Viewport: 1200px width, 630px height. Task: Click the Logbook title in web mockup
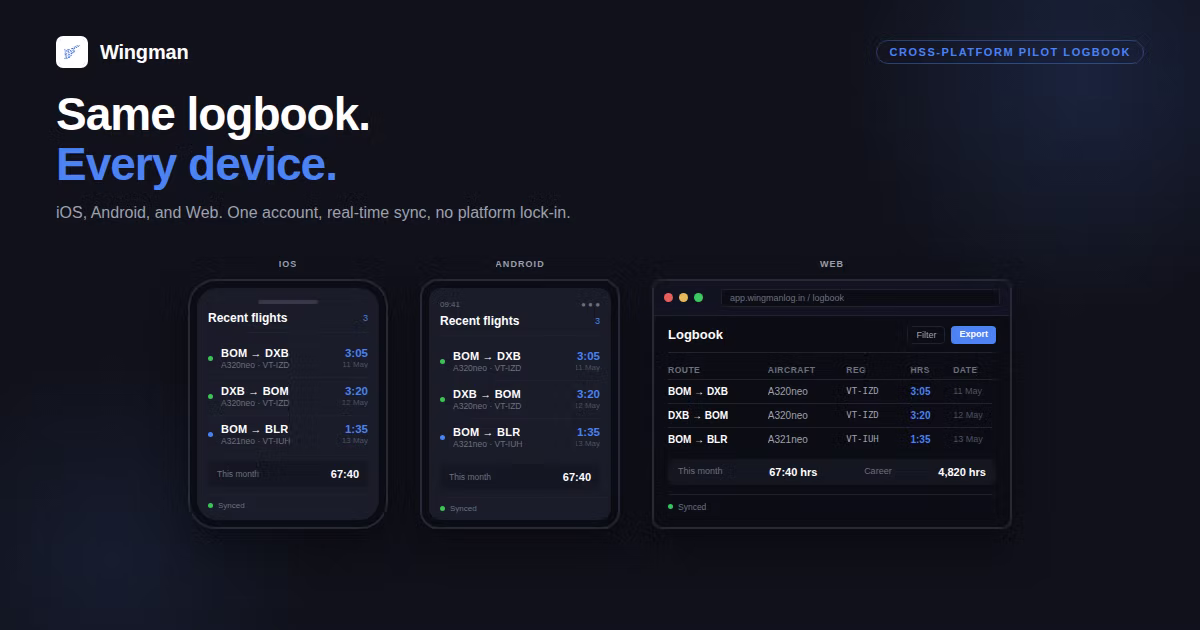click(x=695, y=335)
